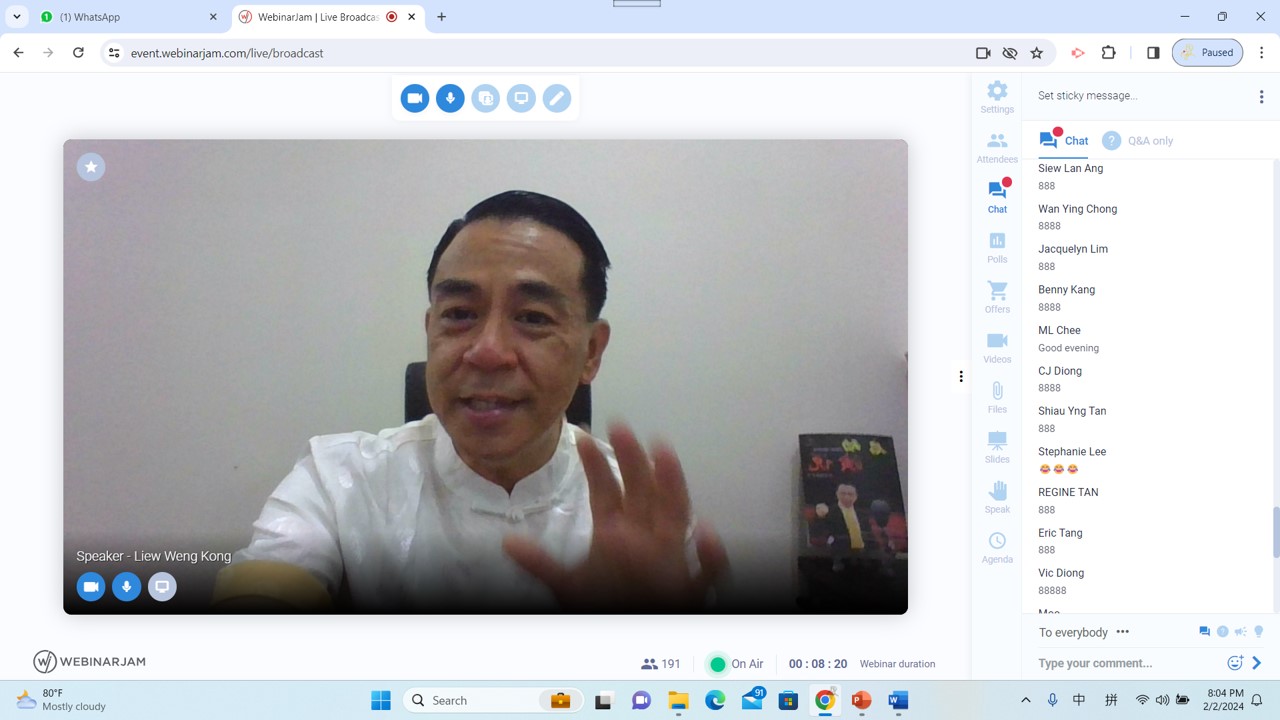Mute speaker's mic on video overlay
This screenshot has width=1280, height=720.
(x=126, y=587)
